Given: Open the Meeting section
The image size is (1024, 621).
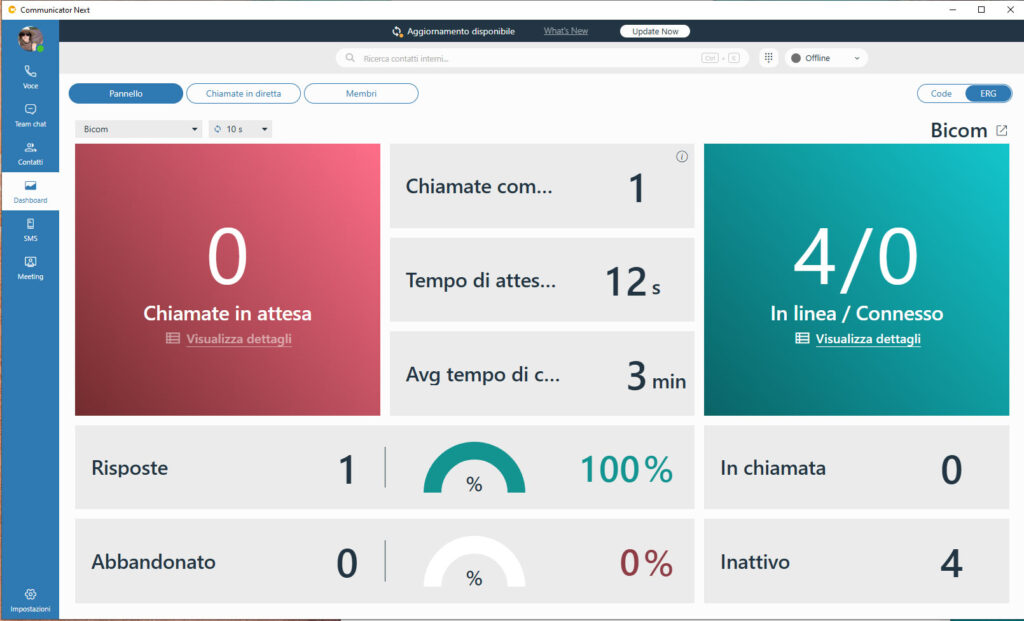Looking at the screenshot, I should [x=30, y=268].
